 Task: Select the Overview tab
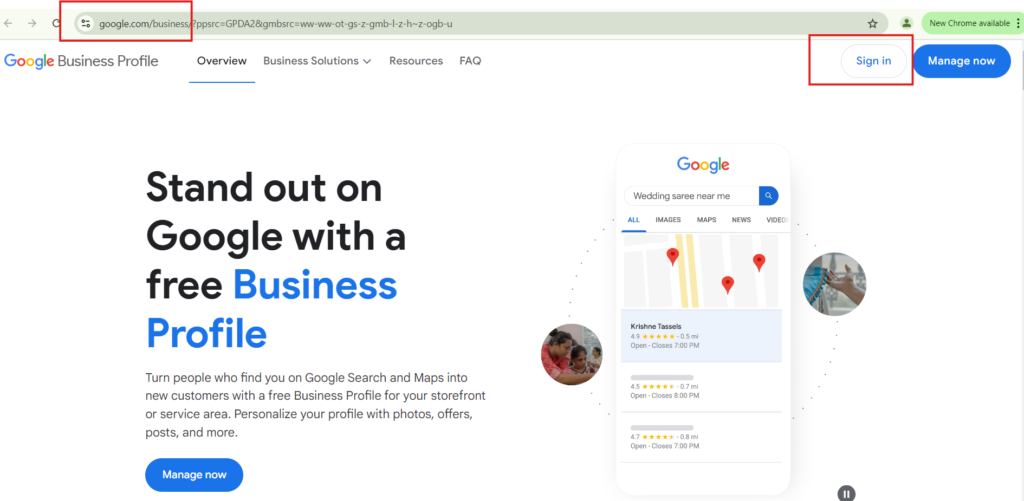pos(222,61)
